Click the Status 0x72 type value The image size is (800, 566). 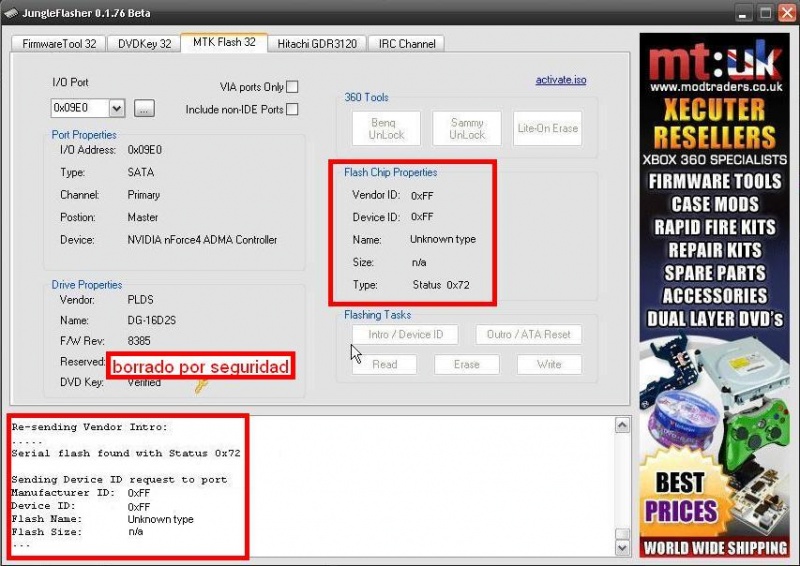click(441, 285)
